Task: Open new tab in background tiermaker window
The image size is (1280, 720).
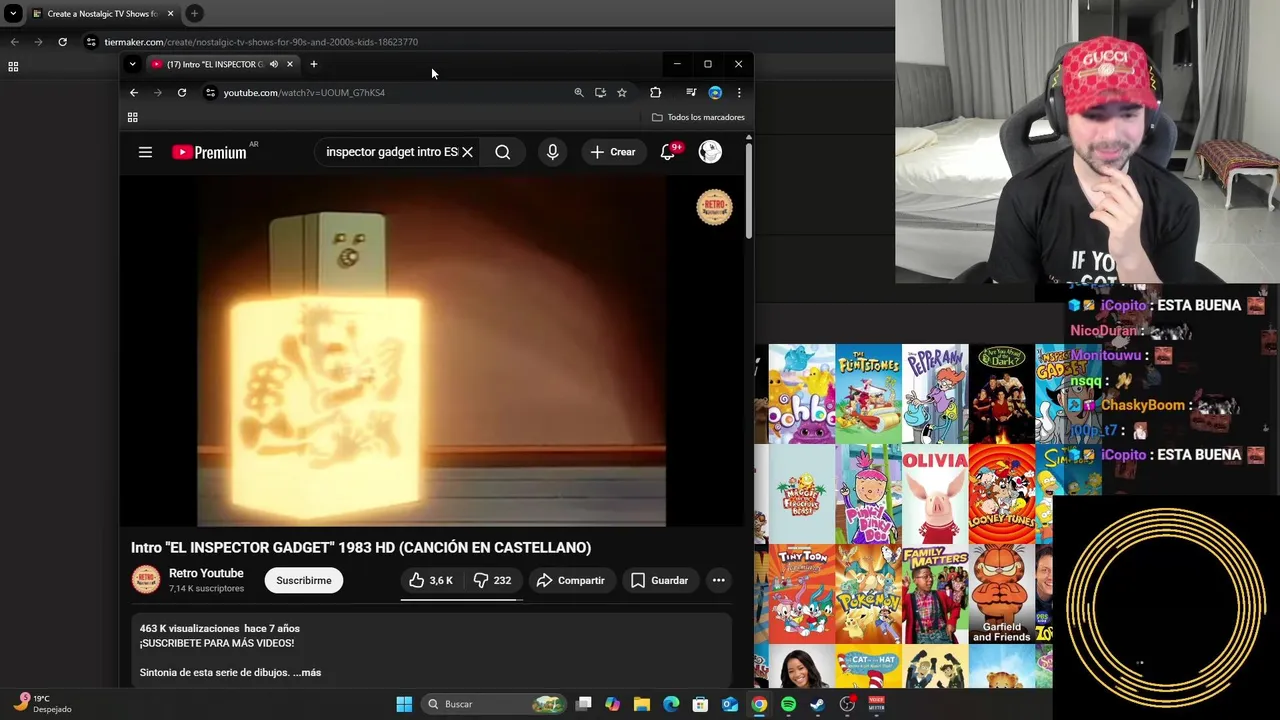Action: 194,14
